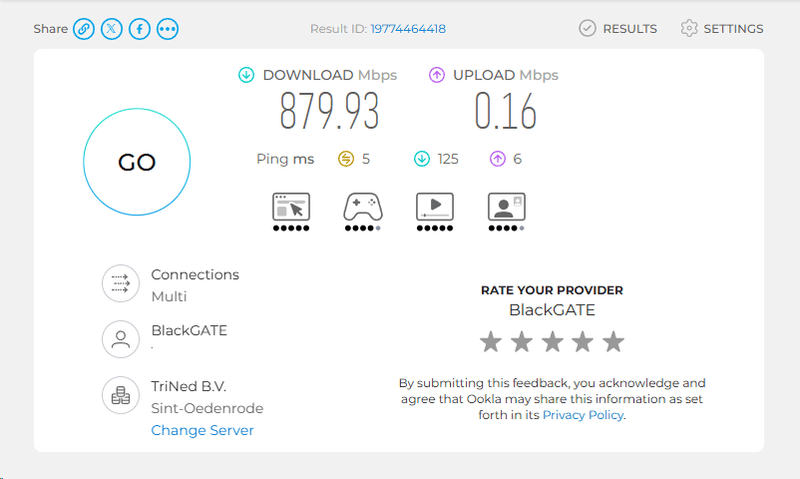Click the Sint-Oedenrode location text
The width and height of the screenshot is (800, 479).
pyautogui.click(x=207, y=408)
